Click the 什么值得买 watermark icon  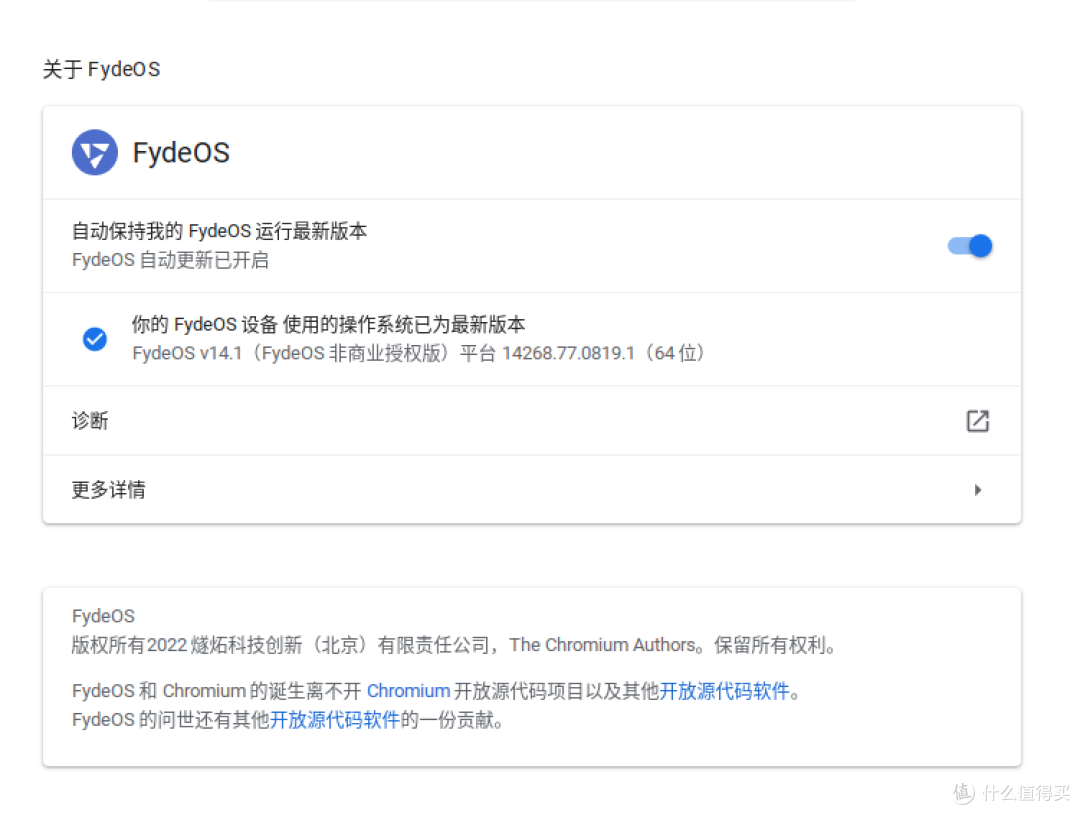point(961,794)
